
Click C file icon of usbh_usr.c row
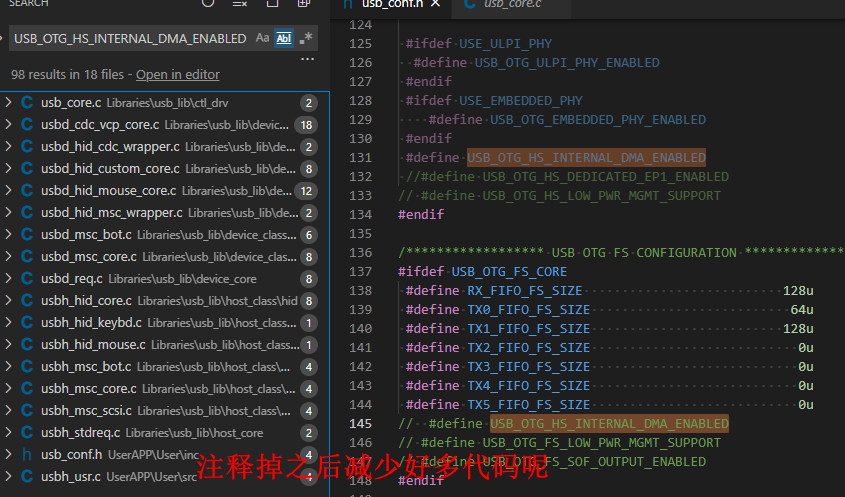(27, 477)
